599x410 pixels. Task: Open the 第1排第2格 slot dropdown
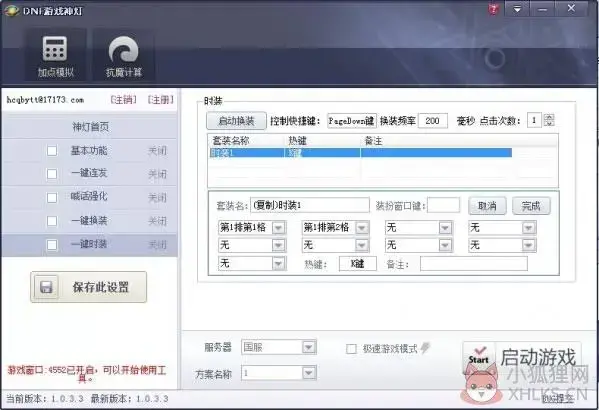coord(362,228)
